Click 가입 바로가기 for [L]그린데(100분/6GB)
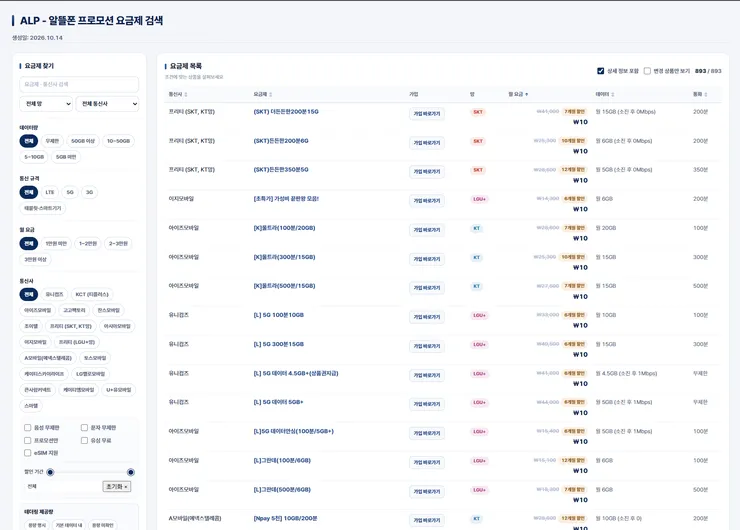740x530 pixels. (427, 463)
